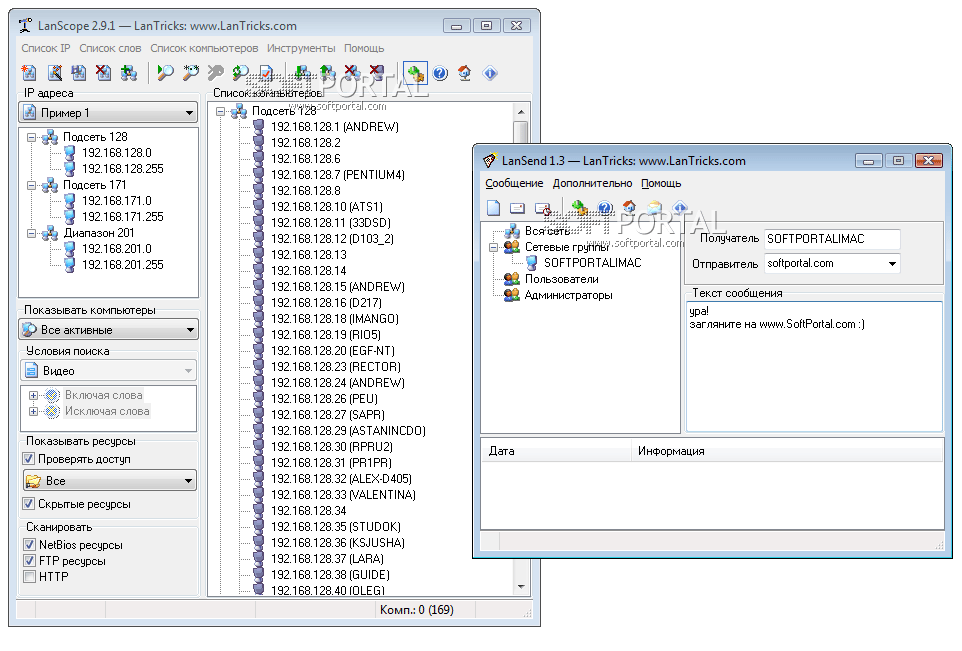Click the info diamond icon in LanSend toolbar

pos(680,208)
